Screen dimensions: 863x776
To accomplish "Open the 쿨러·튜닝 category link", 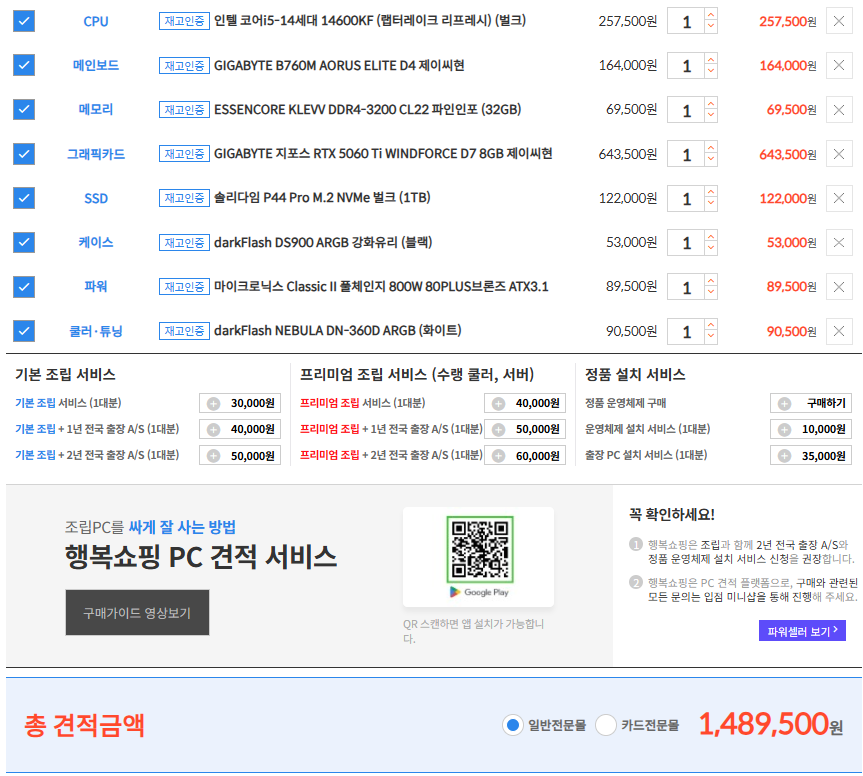I will (96, 331).
